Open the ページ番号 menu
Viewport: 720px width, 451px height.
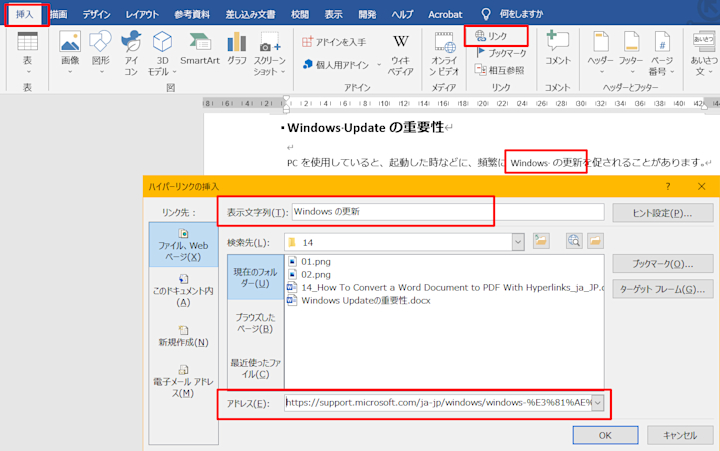662,53
